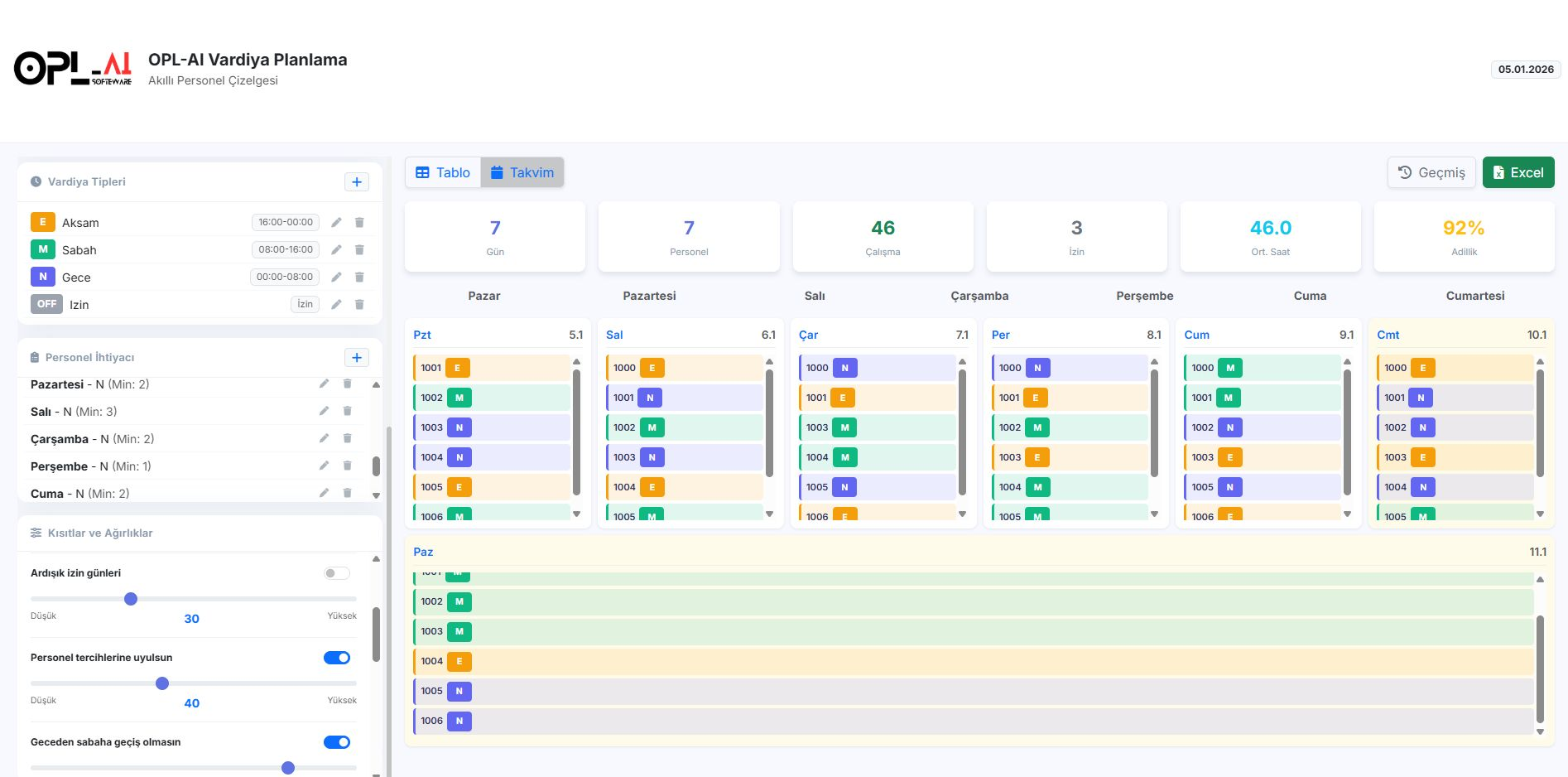This screenshot has height=777, width=1568.
Task: Disable Personel tercihlerine uyulsun switch
Action: 337,658
